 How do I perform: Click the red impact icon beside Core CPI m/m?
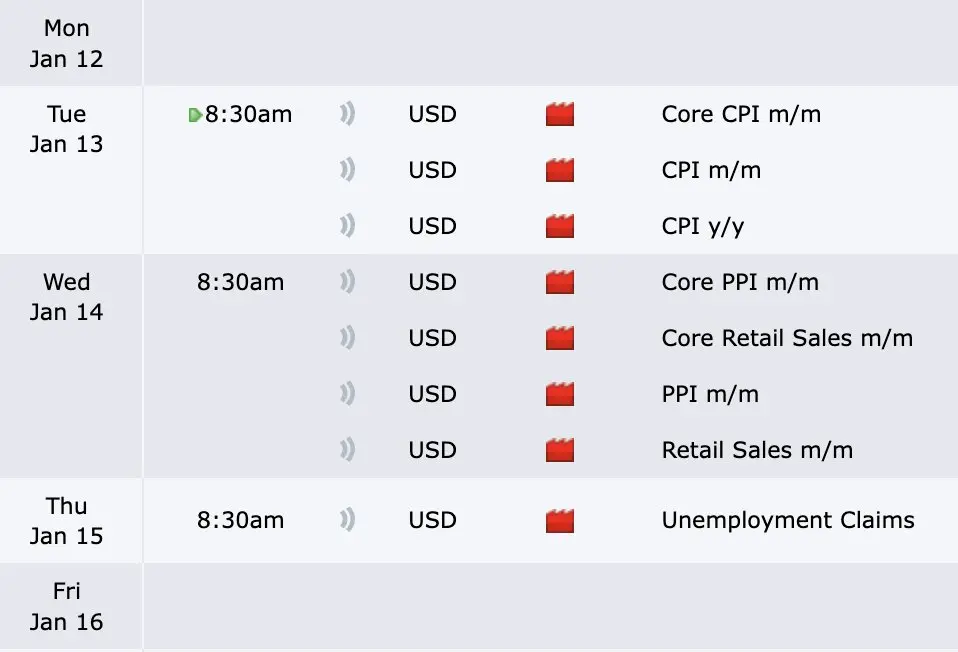560,114
